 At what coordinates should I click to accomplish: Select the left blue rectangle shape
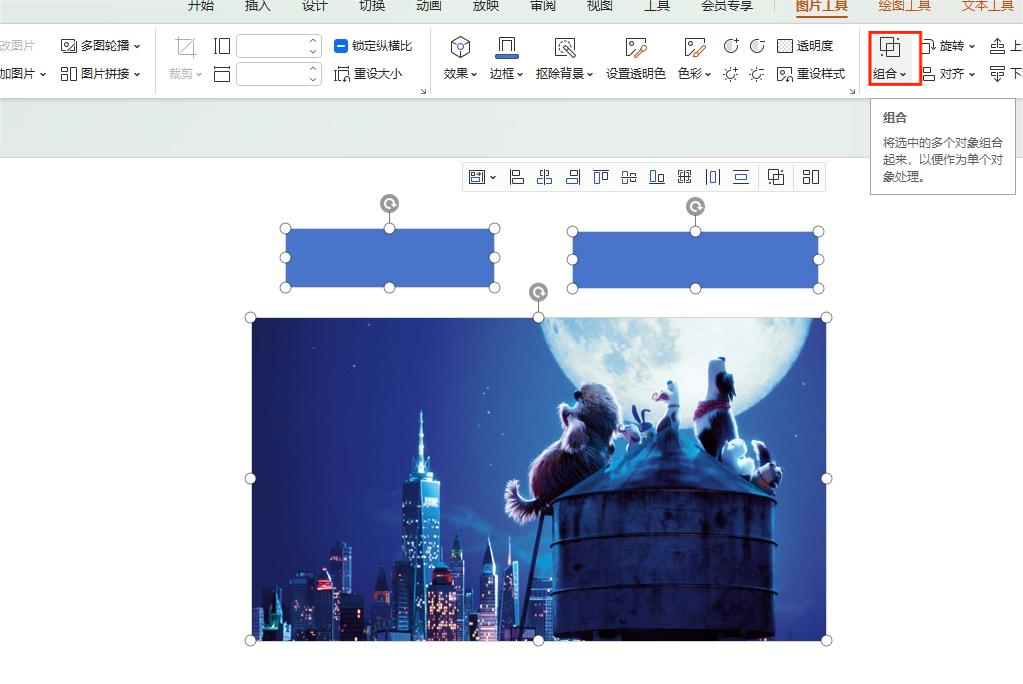tap(389, 258)
